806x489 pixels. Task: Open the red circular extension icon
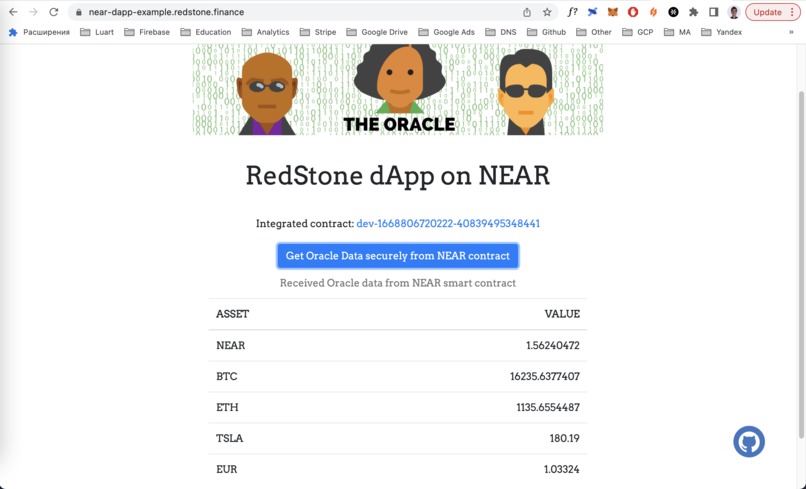point(633,12)
